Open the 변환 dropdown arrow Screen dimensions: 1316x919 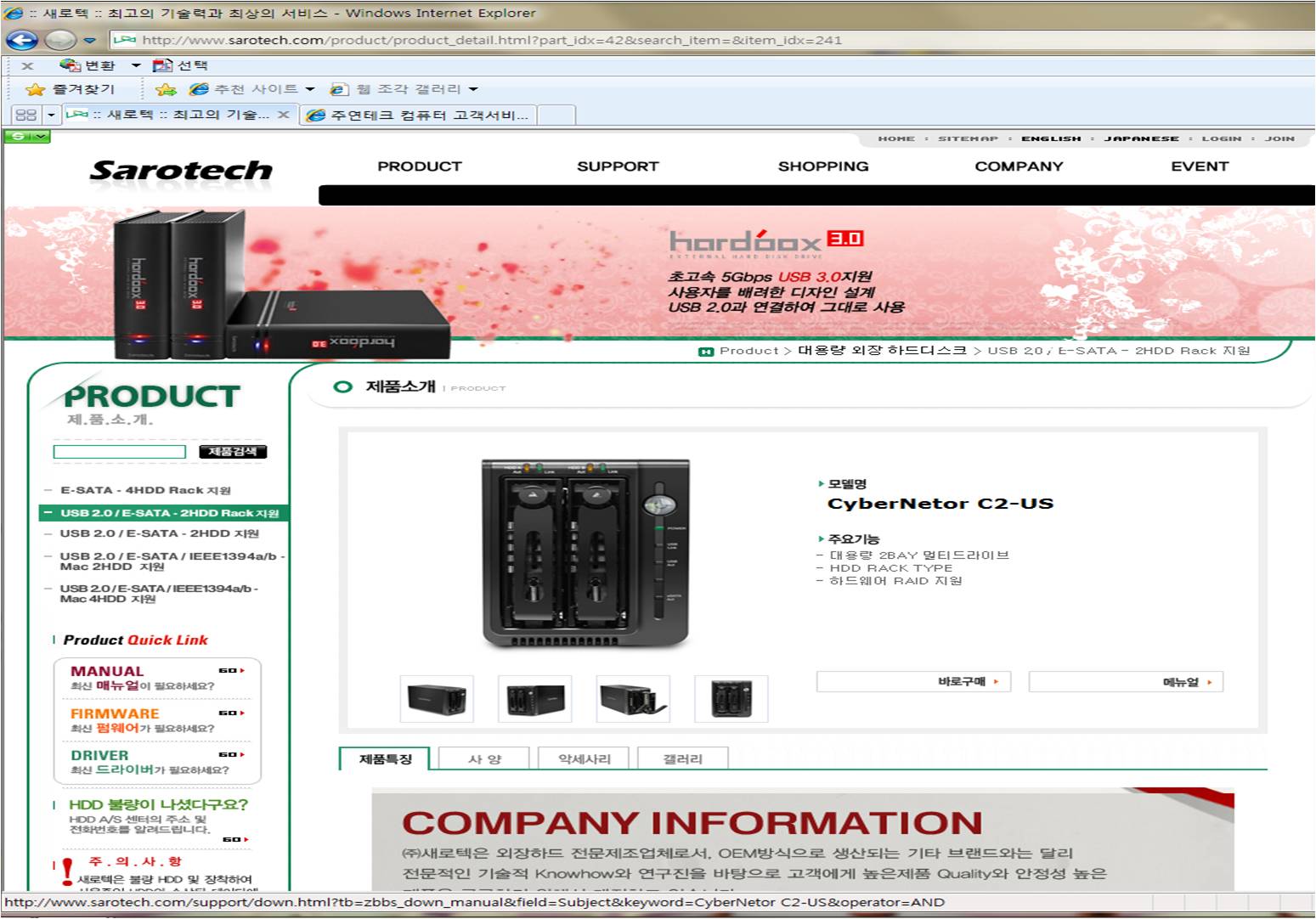tap(136, 65)
